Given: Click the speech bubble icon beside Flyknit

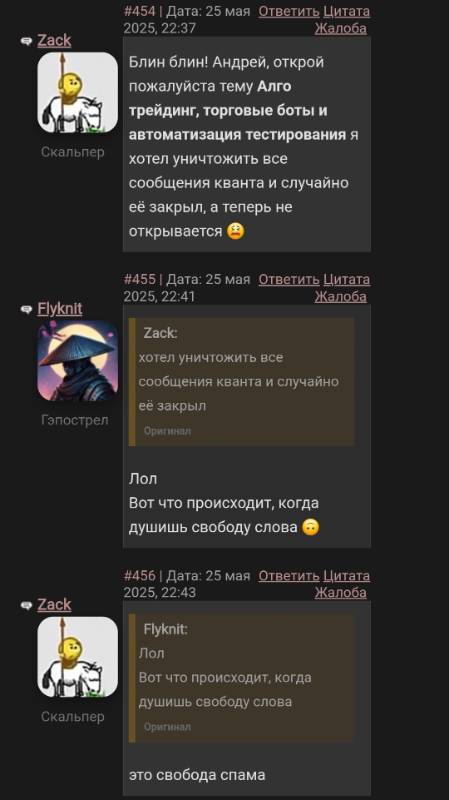Looking at the screenshot, I should (x=27, y=309).
